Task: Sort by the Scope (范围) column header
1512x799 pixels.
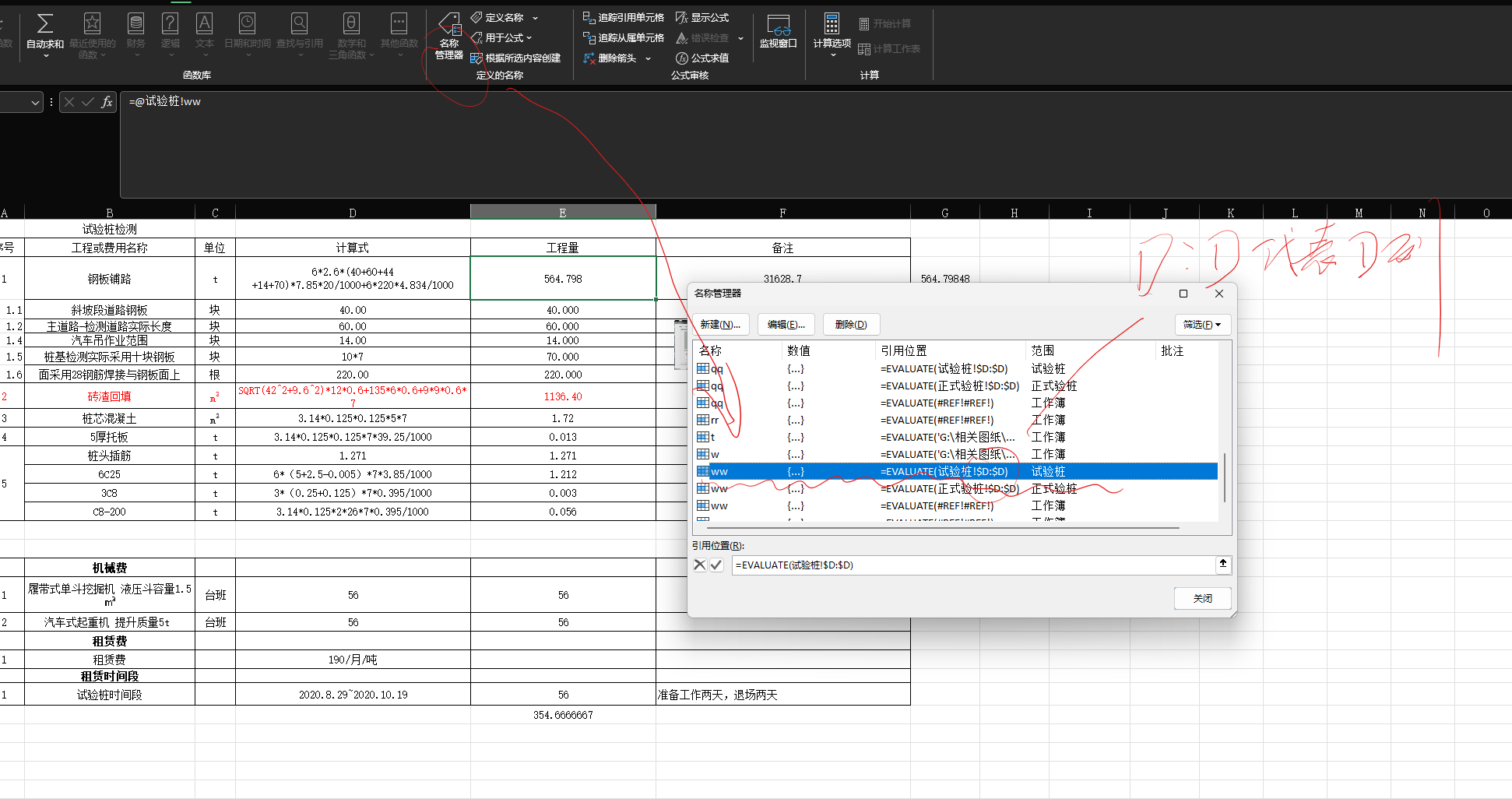Action: (1091, 351)
